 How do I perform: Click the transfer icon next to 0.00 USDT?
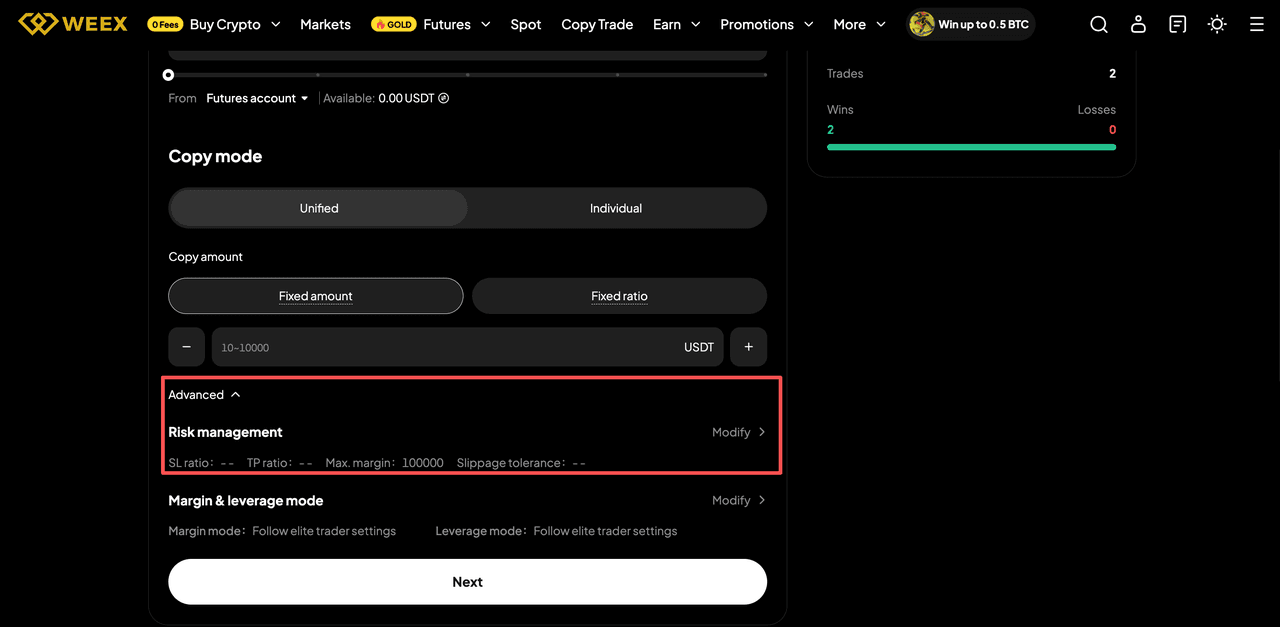click(444, 98)
